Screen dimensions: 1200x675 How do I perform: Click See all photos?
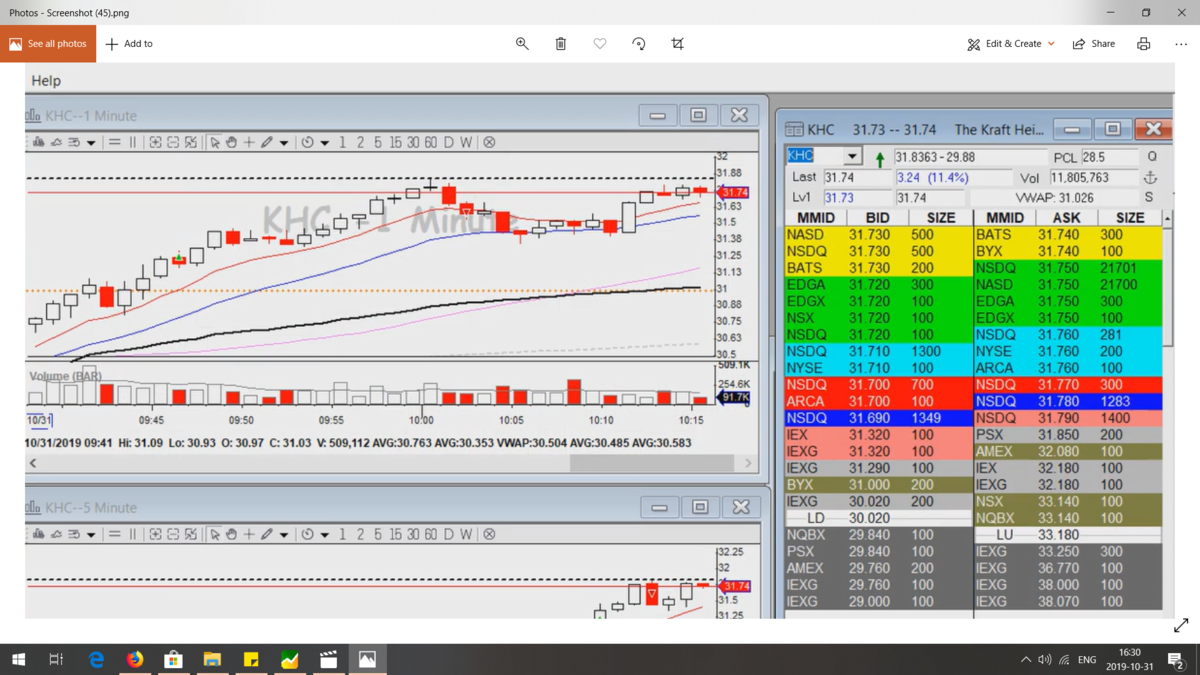tap(48, 44)
